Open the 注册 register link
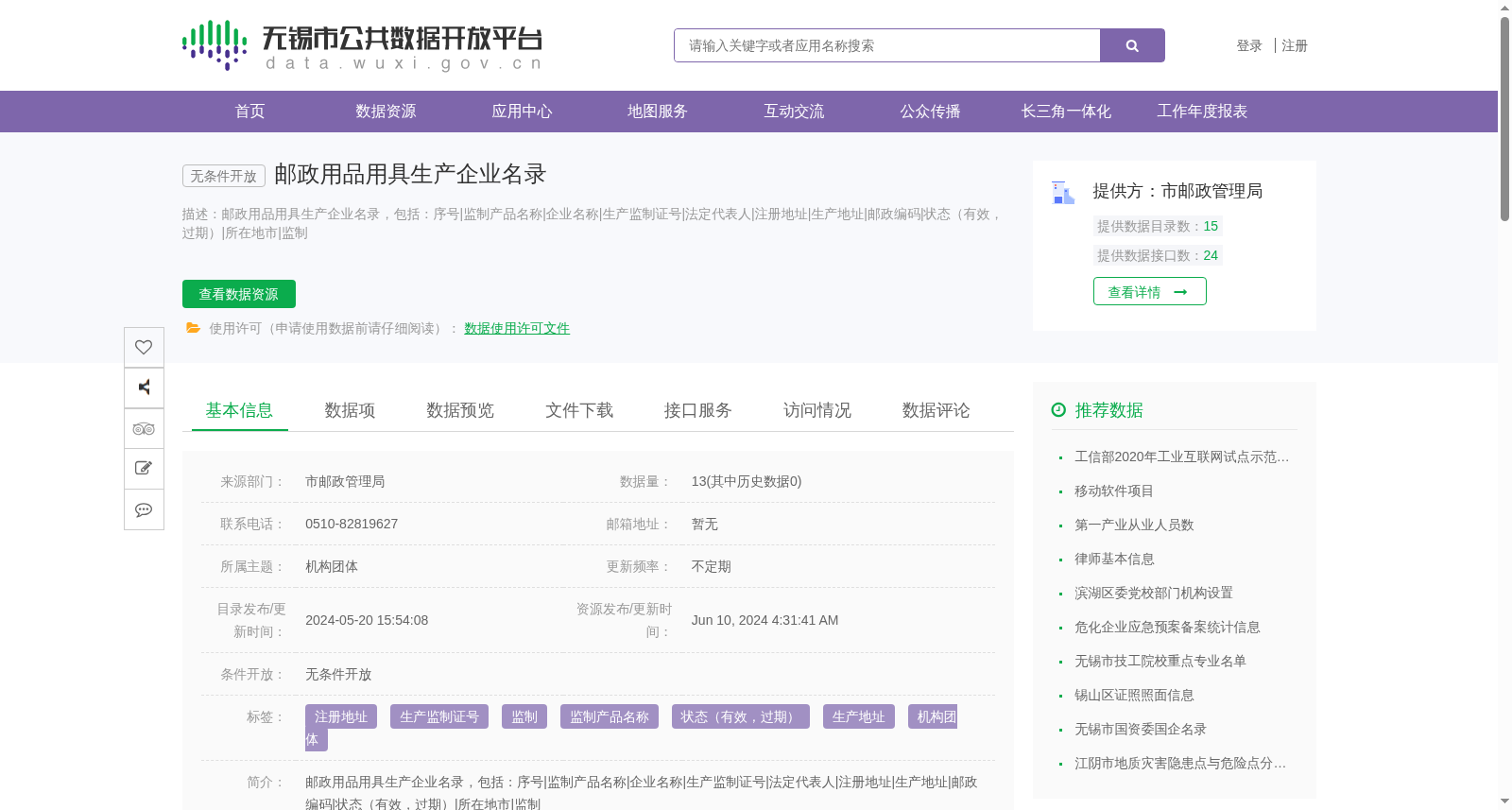Image resolution: width=1512 pixels, height=810 pixels. coord(1295,45)
